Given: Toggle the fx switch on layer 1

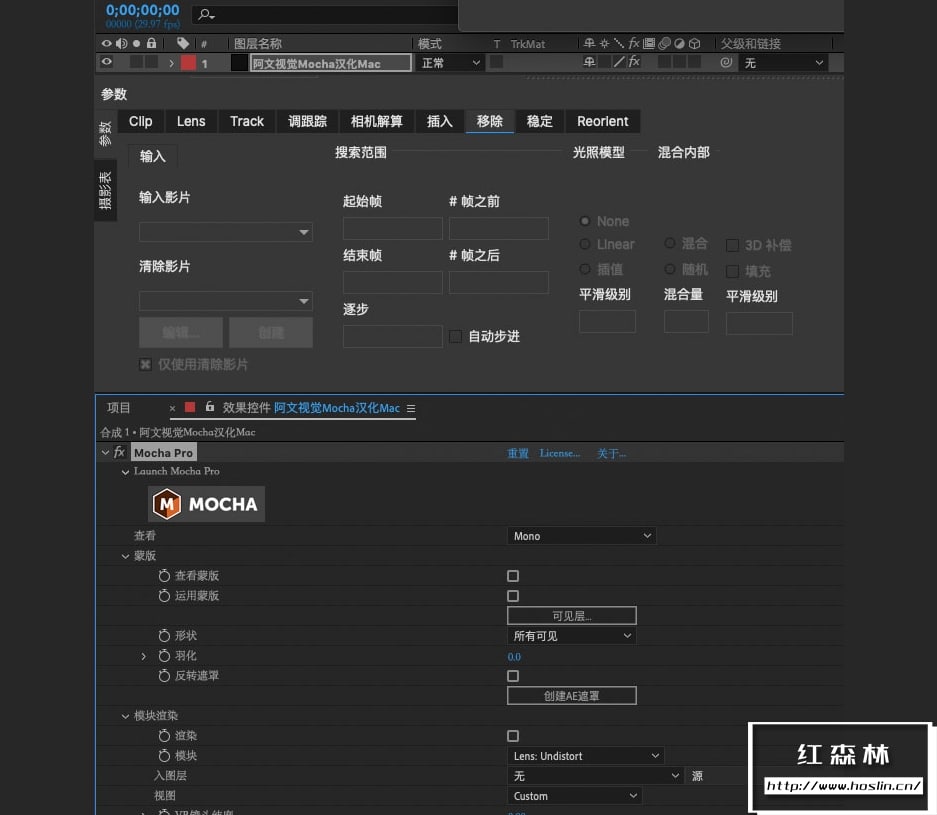Looking at the screenshot, I should pyautogui.click(x=634, y=62).
